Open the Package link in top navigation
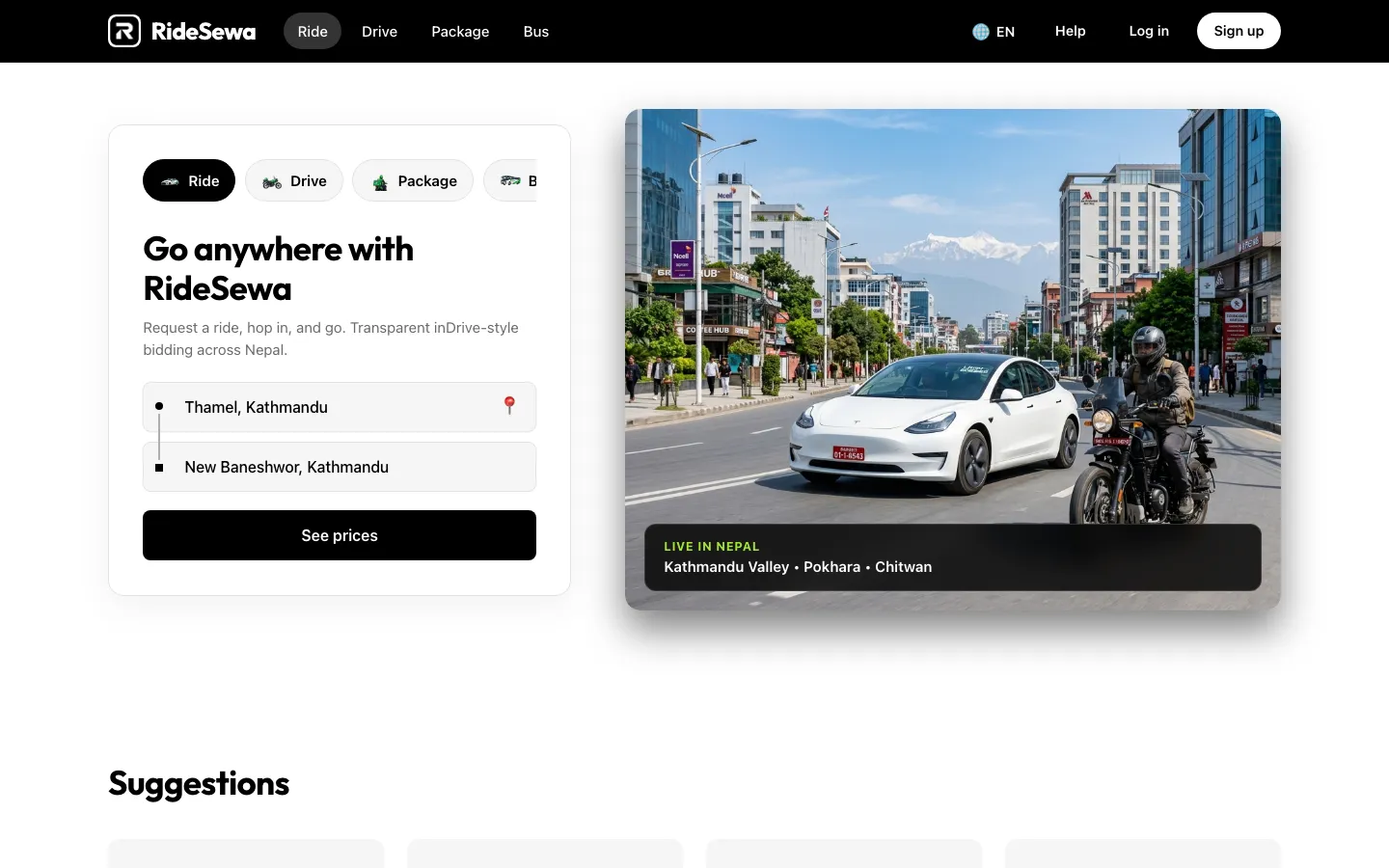 pyautogui.click(x=460, y=31)
